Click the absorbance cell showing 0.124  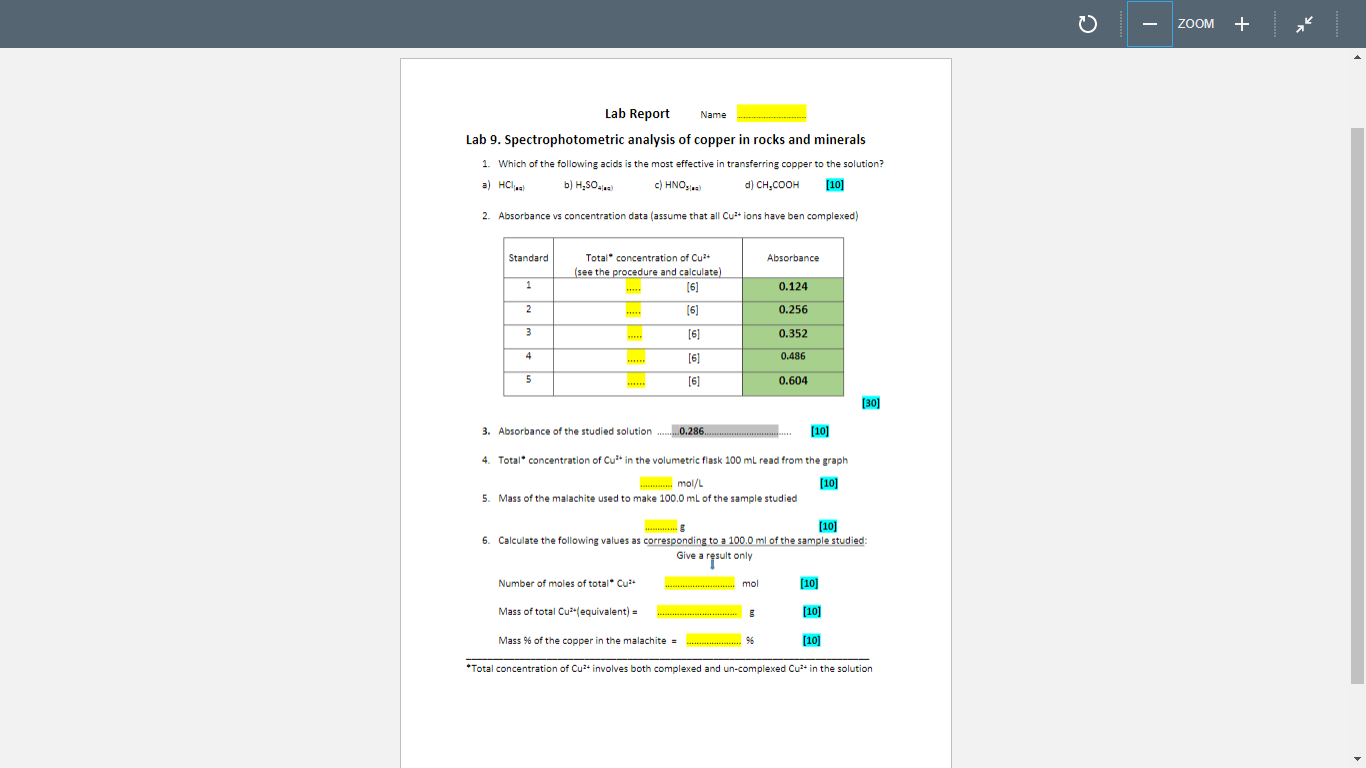click(x=792, y=288)
